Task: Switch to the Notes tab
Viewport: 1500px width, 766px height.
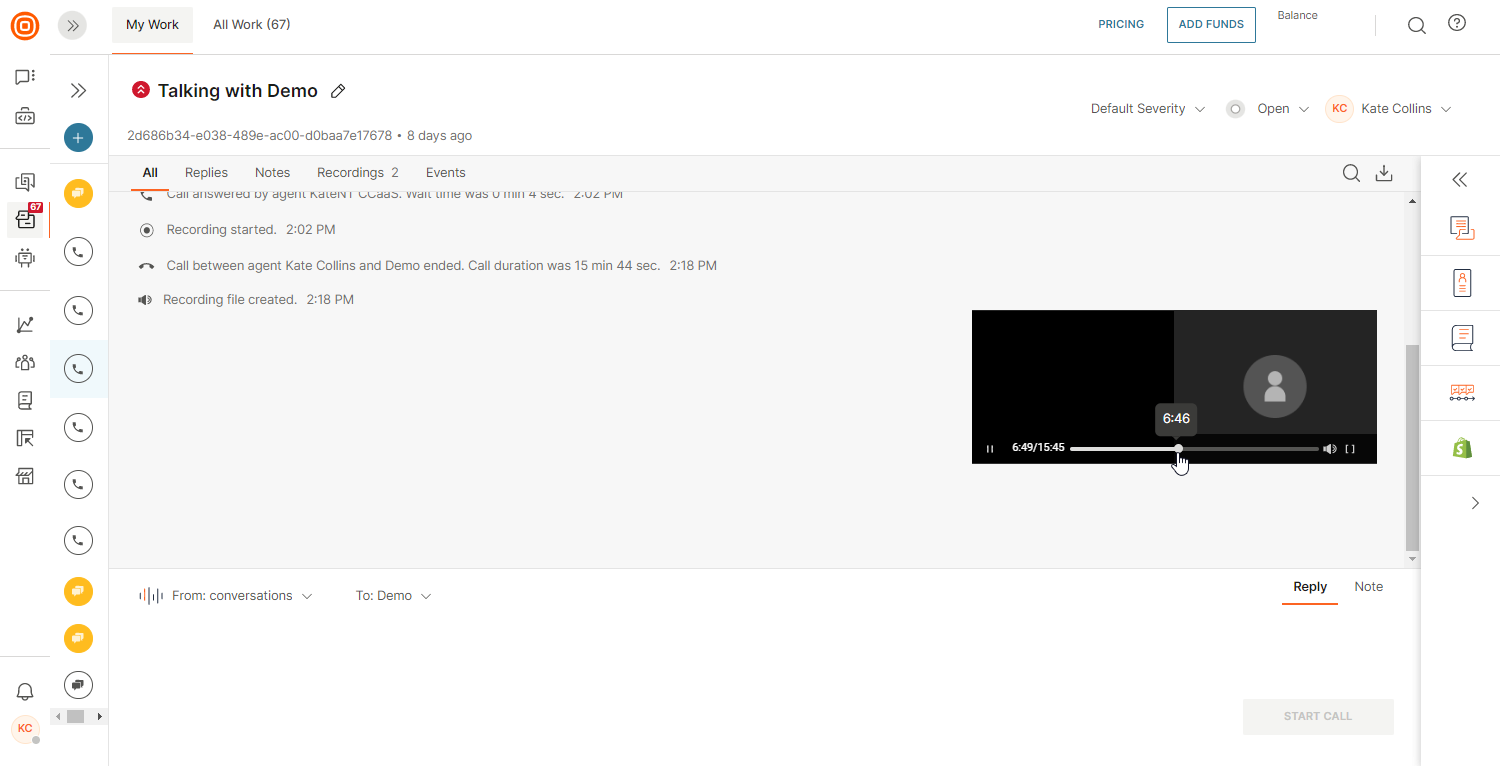Action: (x=272, y=173)
